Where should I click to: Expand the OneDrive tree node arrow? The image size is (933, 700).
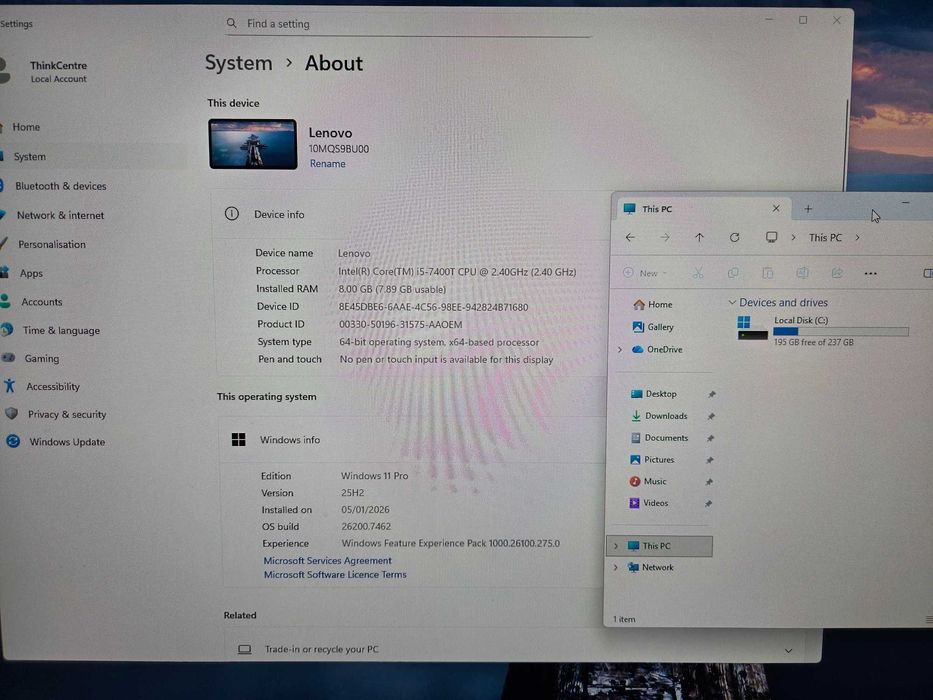tap(619, 349)
